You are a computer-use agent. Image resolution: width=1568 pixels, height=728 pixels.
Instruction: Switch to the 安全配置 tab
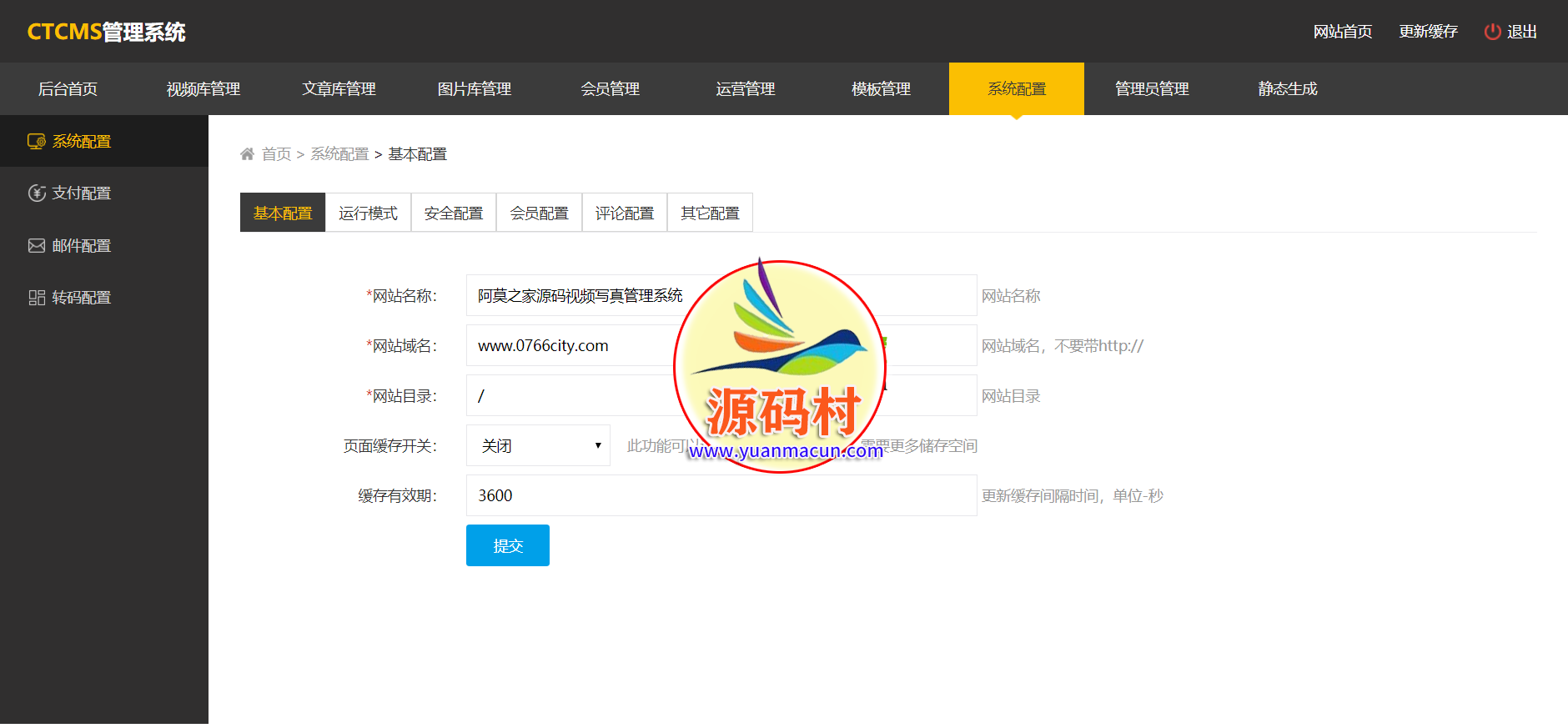point(454,213)
